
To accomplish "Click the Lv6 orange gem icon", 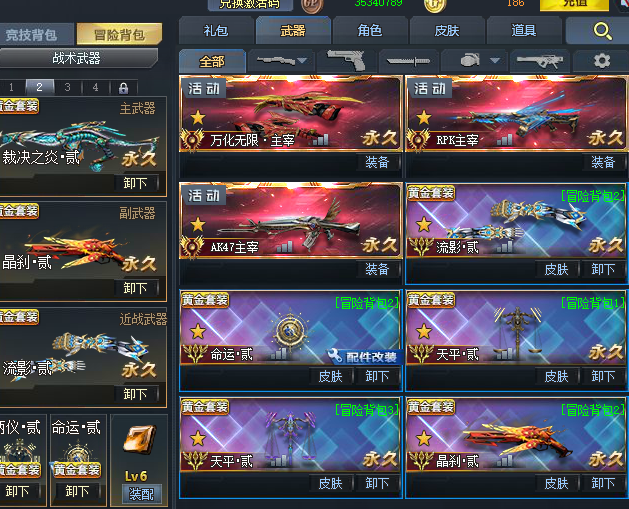I will 139,440.
